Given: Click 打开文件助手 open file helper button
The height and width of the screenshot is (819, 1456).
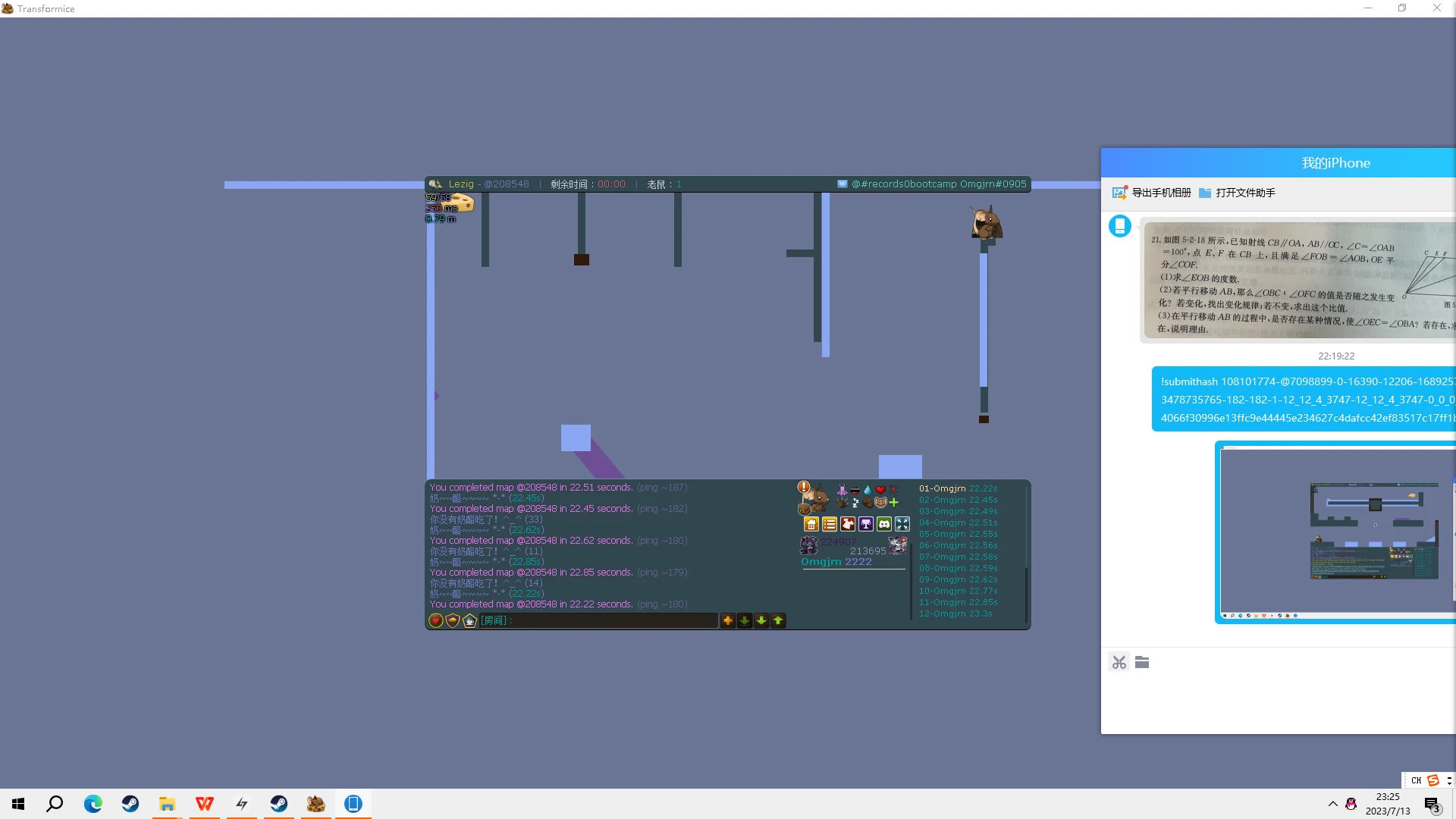Looking at the screenshot, I should tap(1237, 193).
